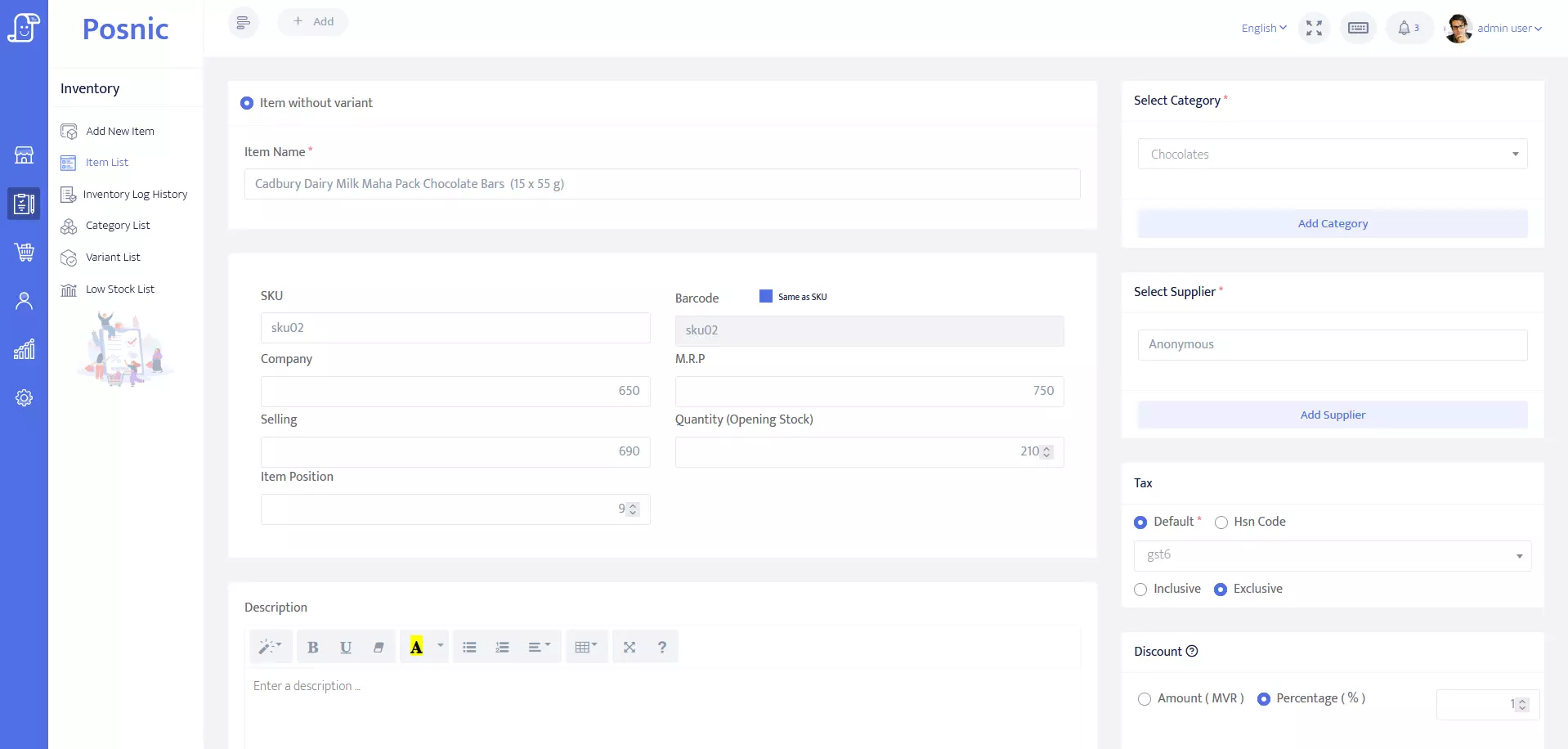Click the reports chart sidebar icon
The height and width of the screenshot is (749, 1568).
25,350
